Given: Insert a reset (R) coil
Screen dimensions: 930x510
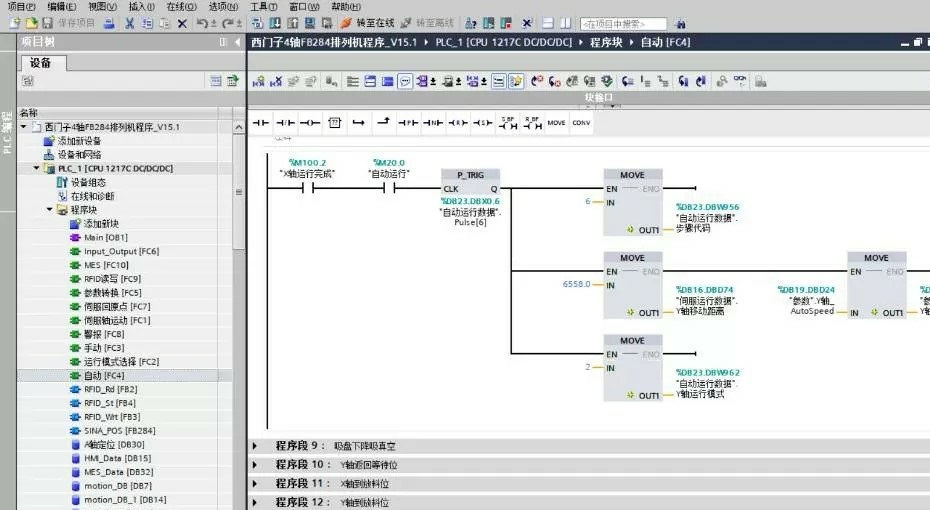Looking at the screenshot, I should pyautogui.click(x=457, y=123).
